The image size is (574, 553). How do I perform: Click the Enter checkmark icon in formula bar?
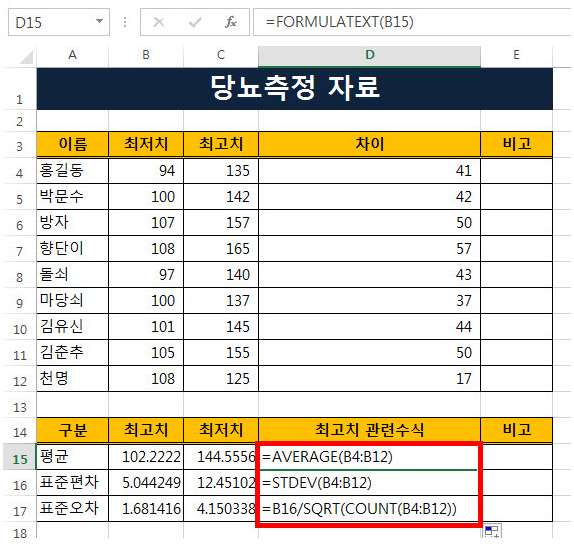195,22
